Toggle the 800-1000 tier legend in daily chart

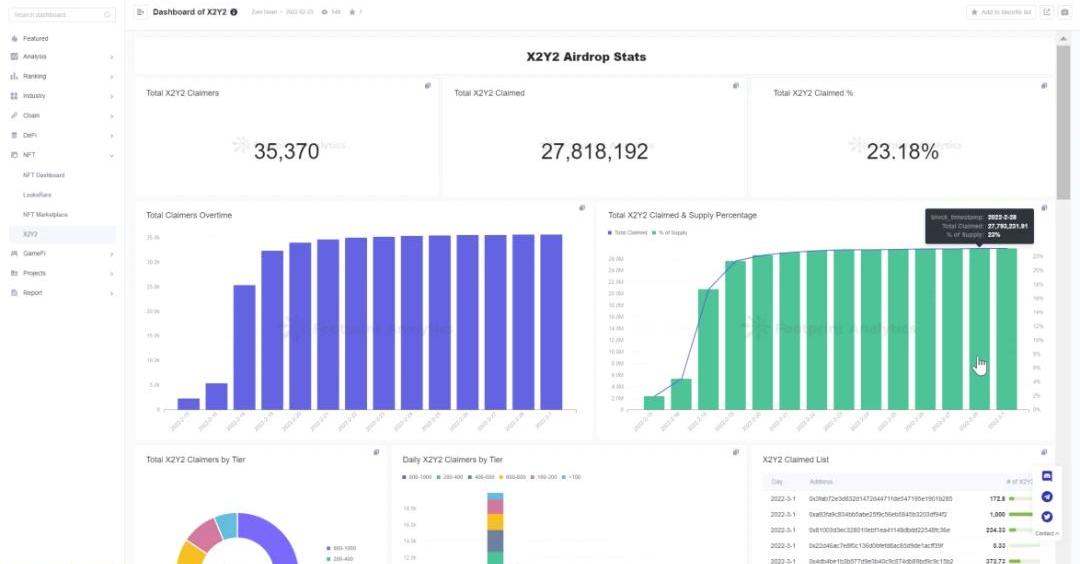pos(415,477)
